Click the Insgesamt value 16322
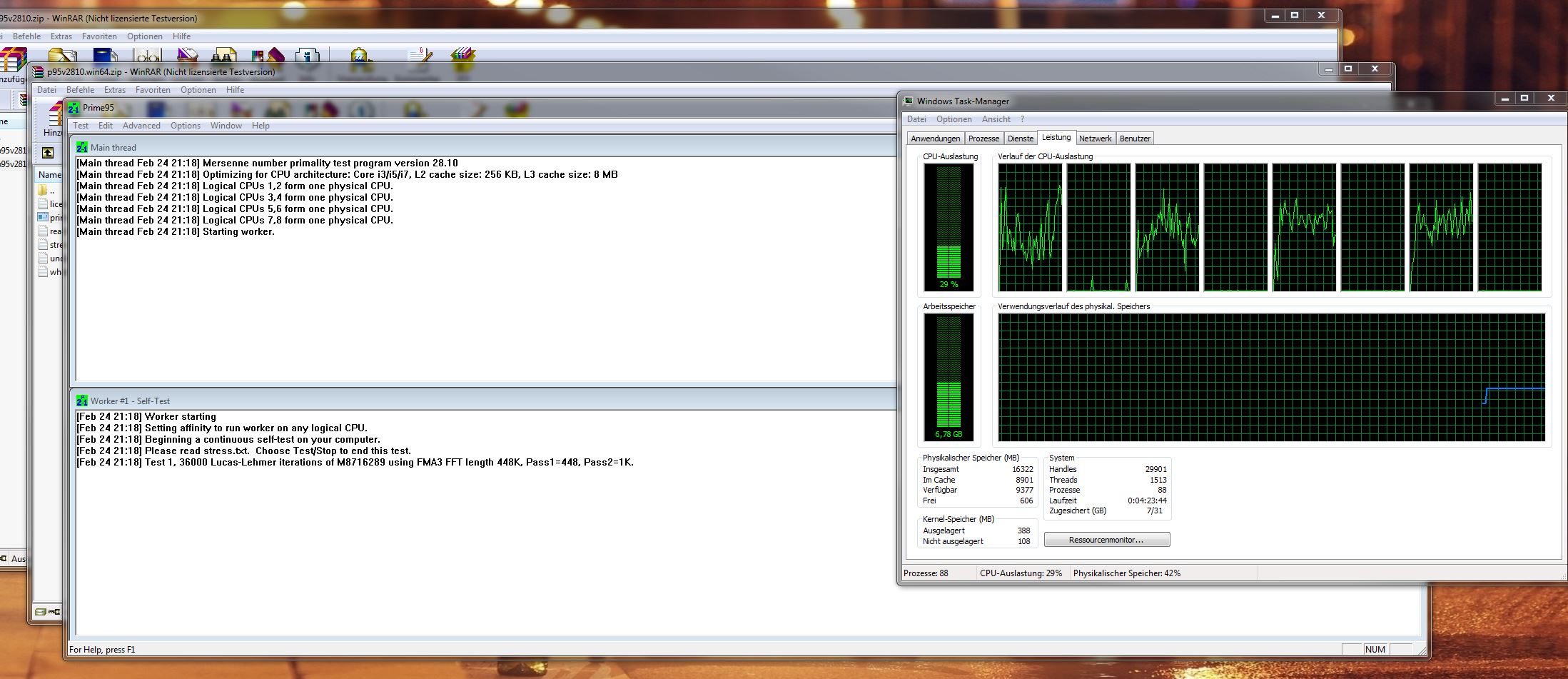The image size is (1568, 679). point(1022,469)
